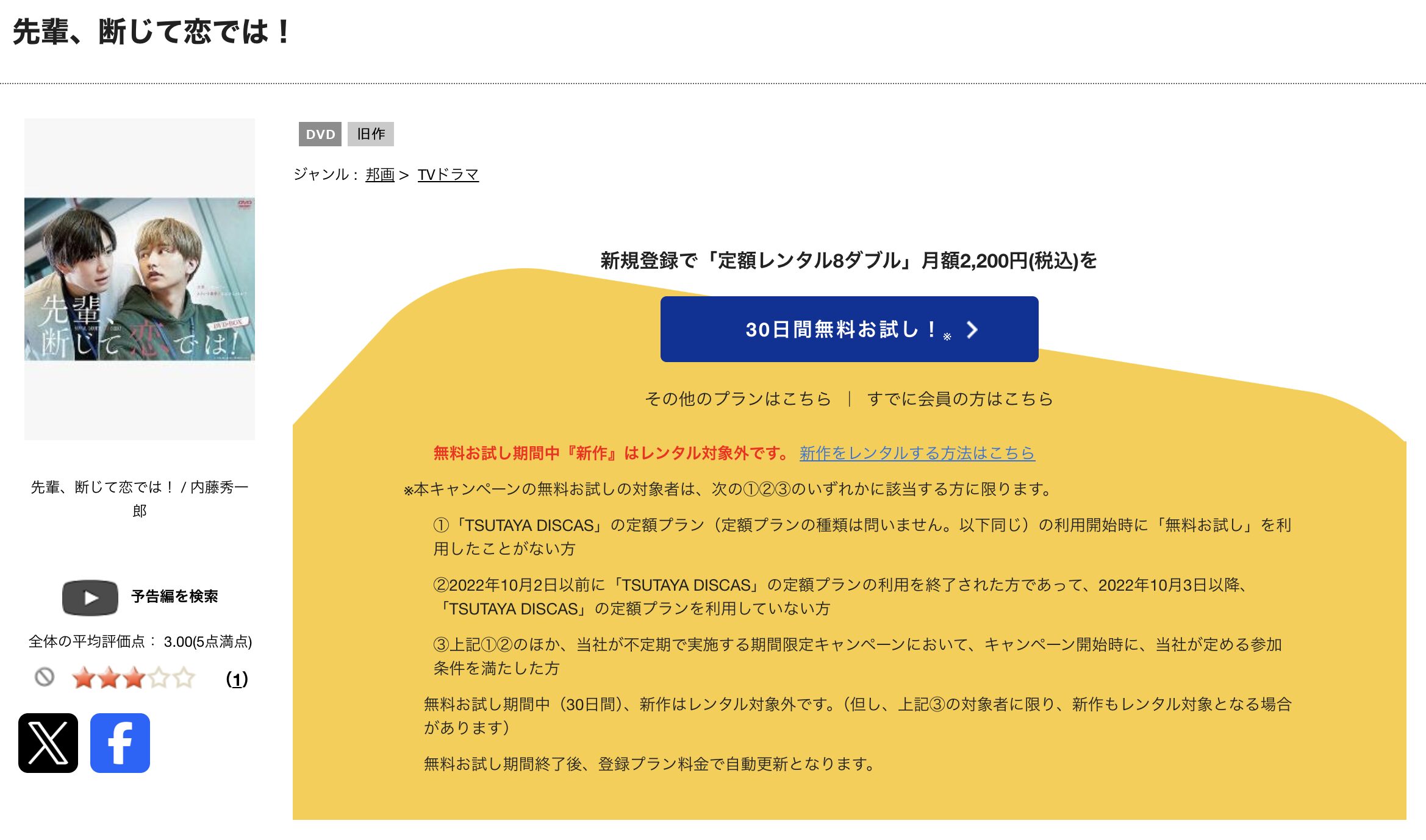Click headline 新規登録で「定額レンタル8ダブル」
The width and height of the screenshot is (1426, 840).
pyautogui.click(x=848, y=261)
